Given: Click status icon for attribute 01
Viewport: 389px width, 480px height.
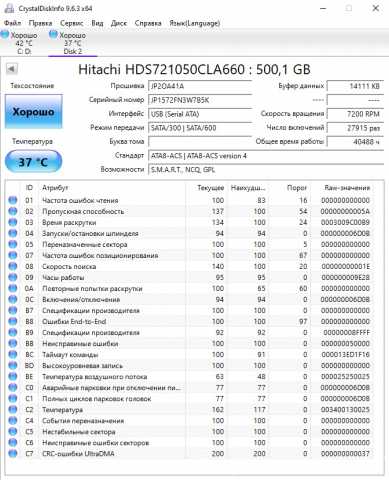Looking at the screenshot, I should (13, 200).
